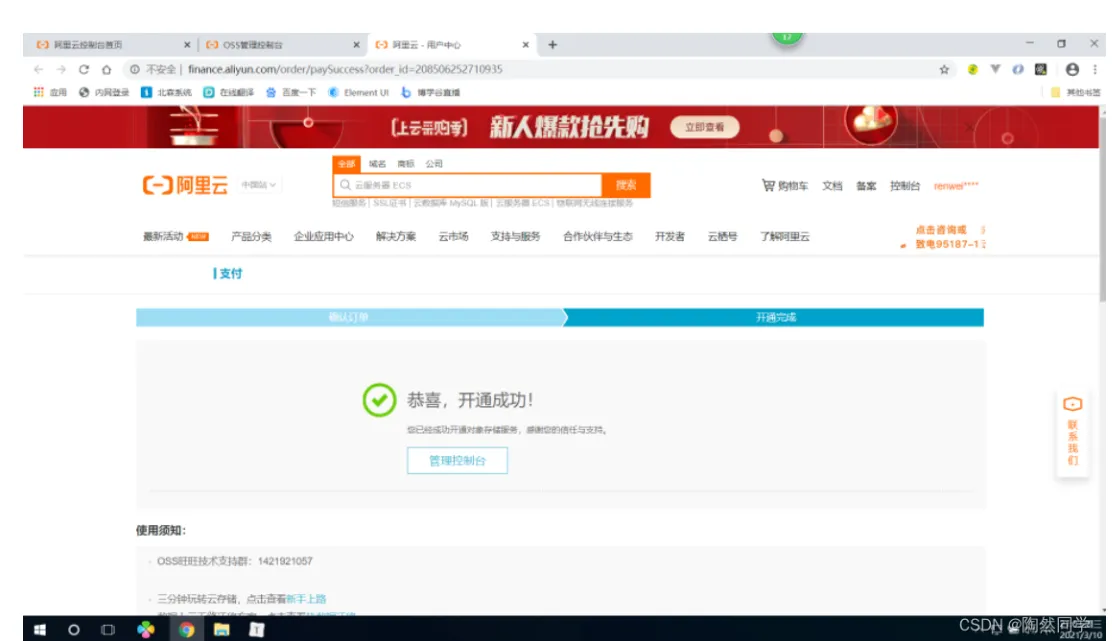Open a new browser tab
This screenshot has width=1112, height=641.
pyautogui.click(x=552, y=45)
